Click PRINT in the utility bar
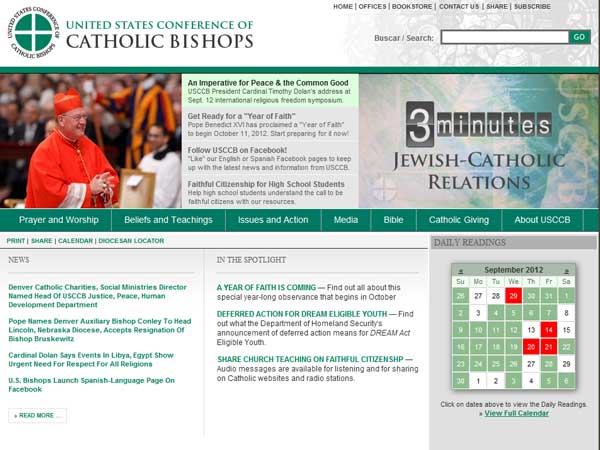 [x=16, y=241]
